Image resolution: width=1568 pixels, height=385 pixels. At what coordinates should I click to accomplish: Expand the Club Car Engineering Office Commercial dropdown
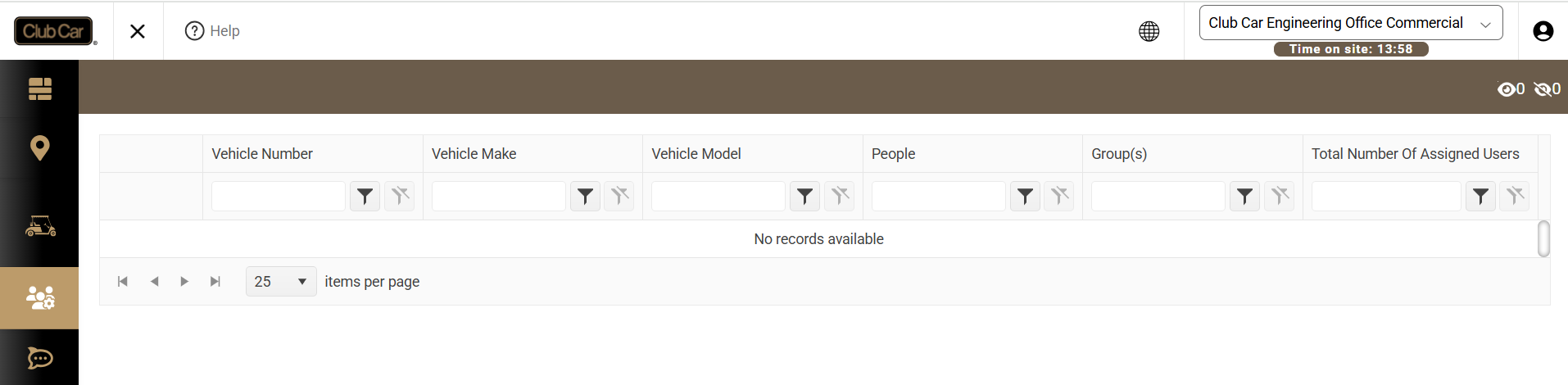(x=1350, y=23)
